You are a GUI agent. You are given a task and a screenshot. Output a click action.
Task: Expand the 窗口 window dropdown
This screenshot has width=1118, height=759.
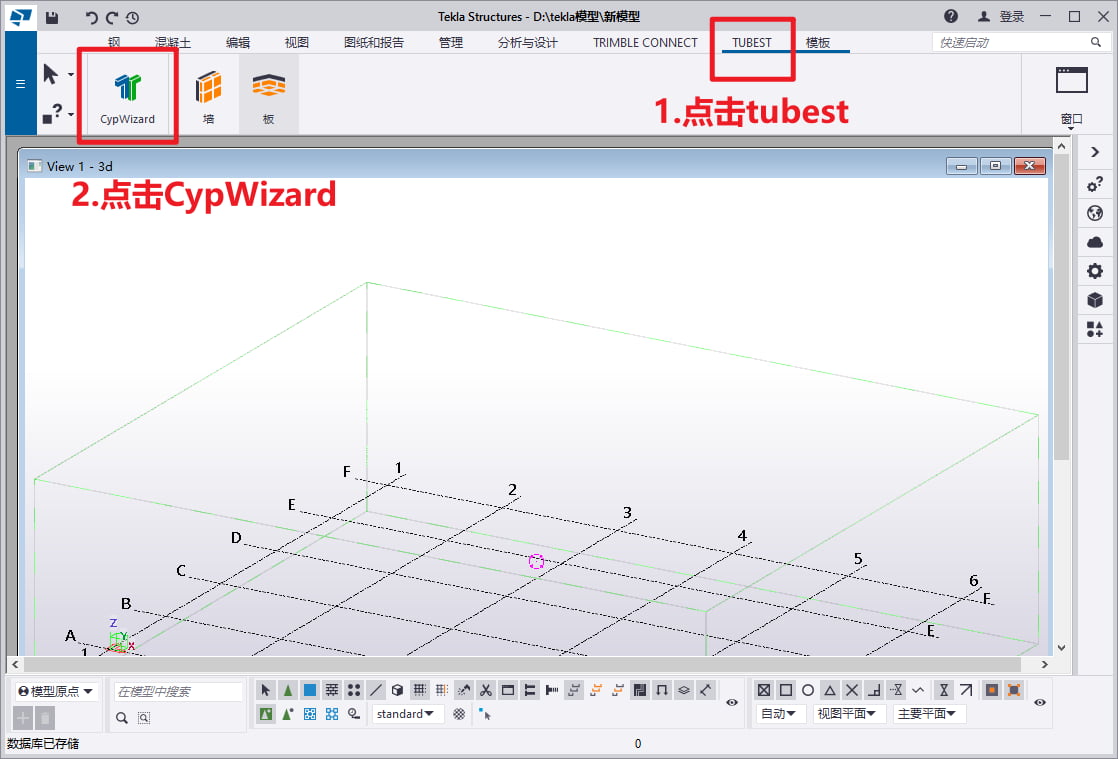pos(1072,120)
